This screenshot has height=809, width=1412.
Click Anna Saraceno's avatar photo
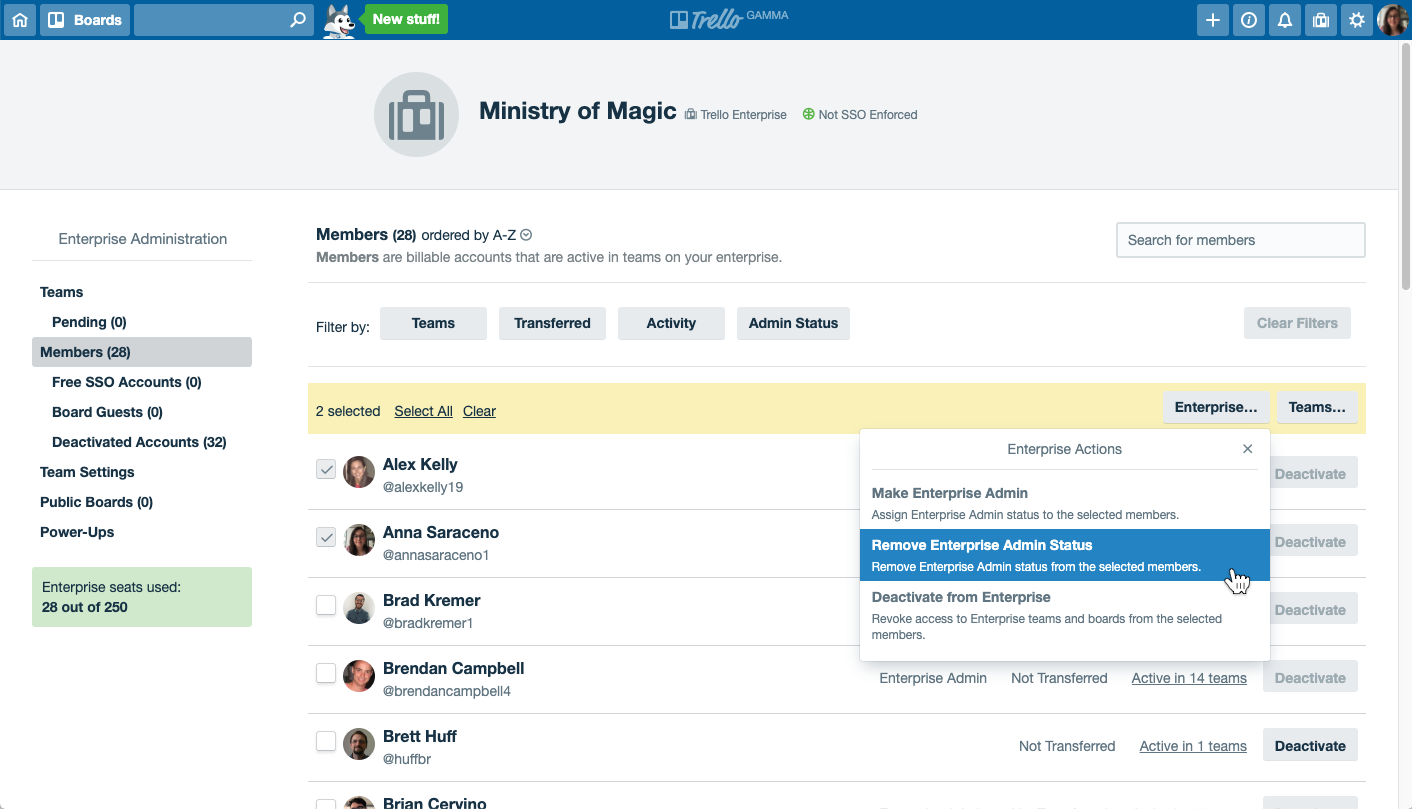[x=359, y=540]
